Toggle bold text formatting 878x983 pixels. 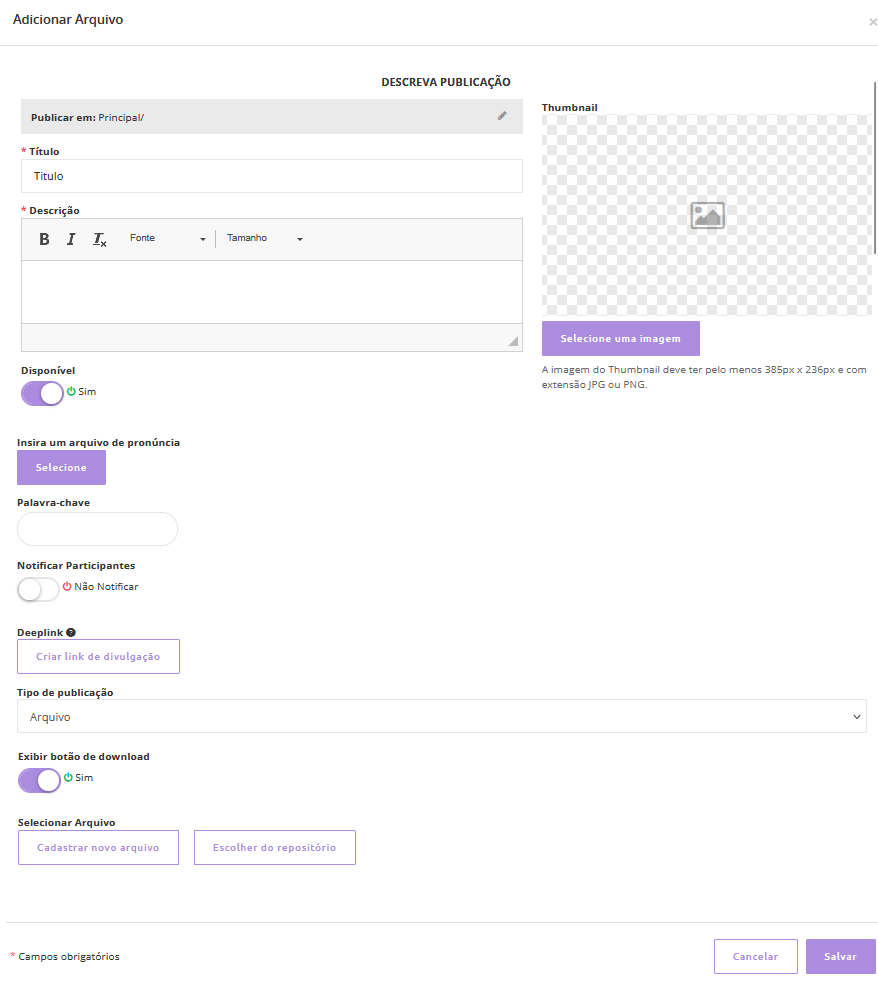click(44, 239)
